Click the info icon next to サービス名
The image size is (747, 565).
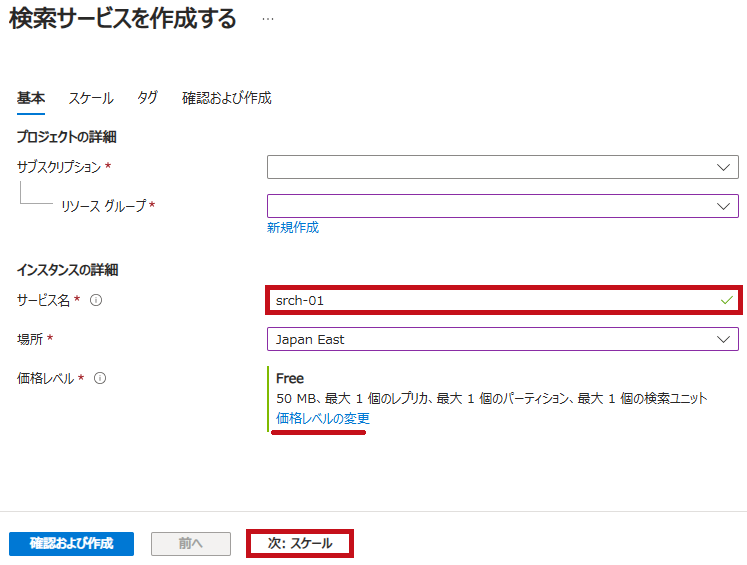click(96, 300)
